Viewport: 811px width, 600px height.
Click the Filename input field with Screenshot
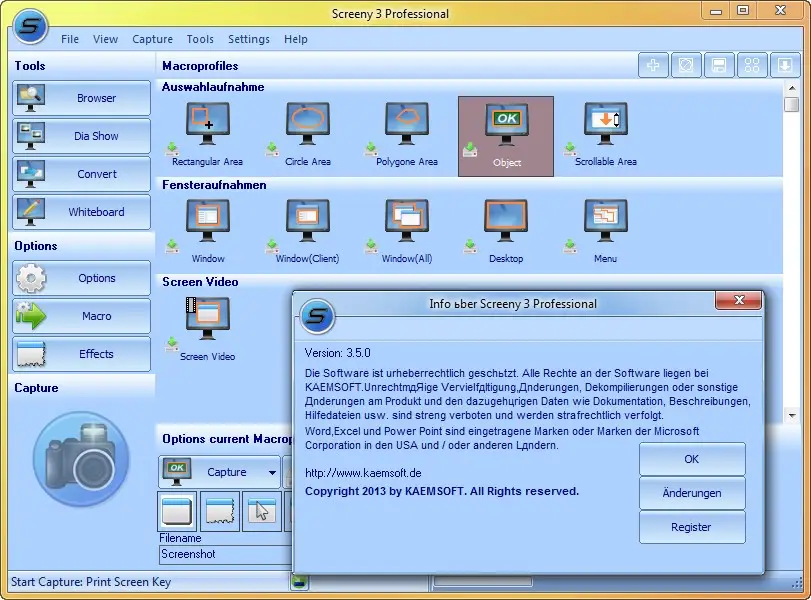coord(226,554)
